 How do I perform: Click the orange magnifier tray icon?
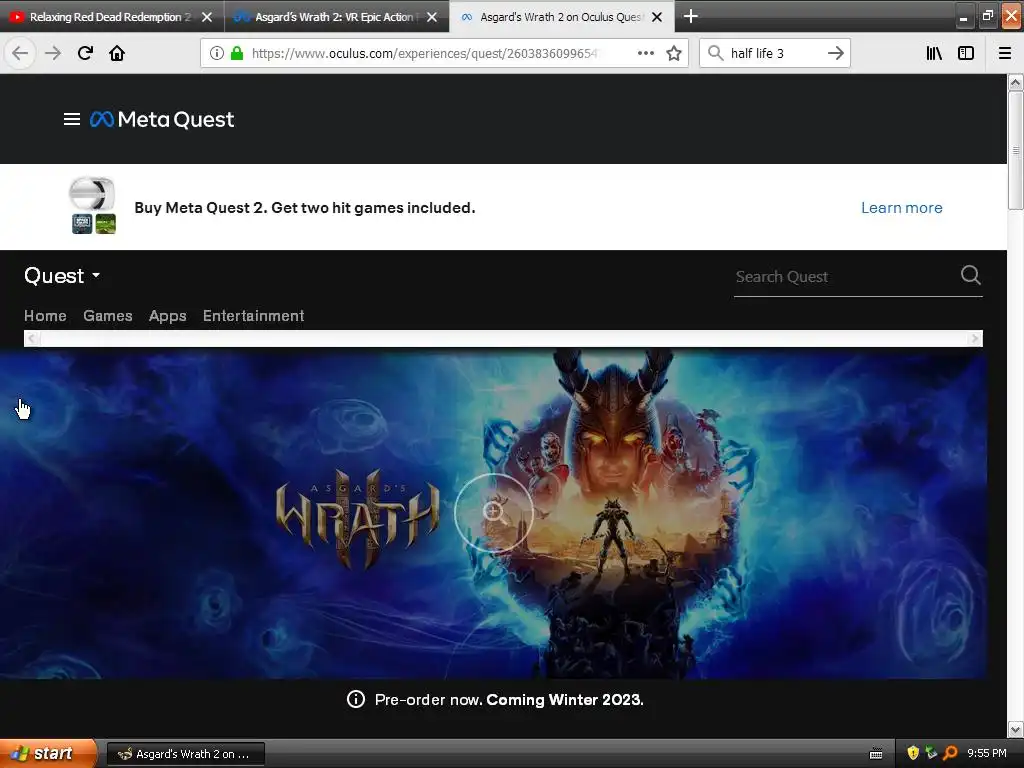[x=950, y=753]
